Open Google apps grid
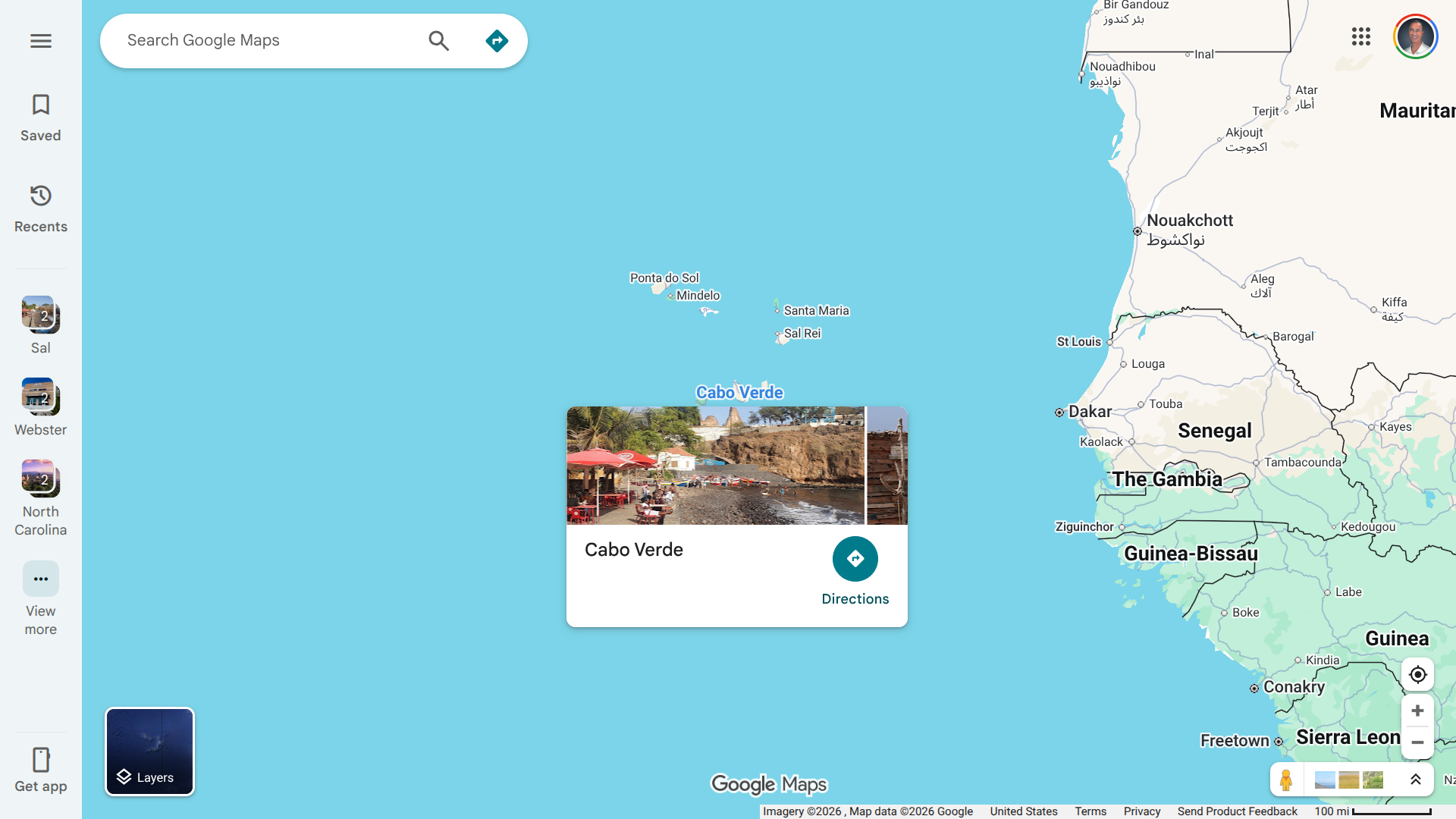1456x819 pixels. click(1360, 36)
